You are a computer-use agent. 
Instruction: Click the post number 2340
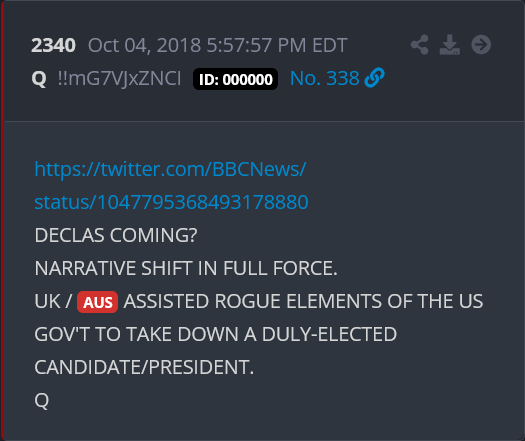[54, 45]
